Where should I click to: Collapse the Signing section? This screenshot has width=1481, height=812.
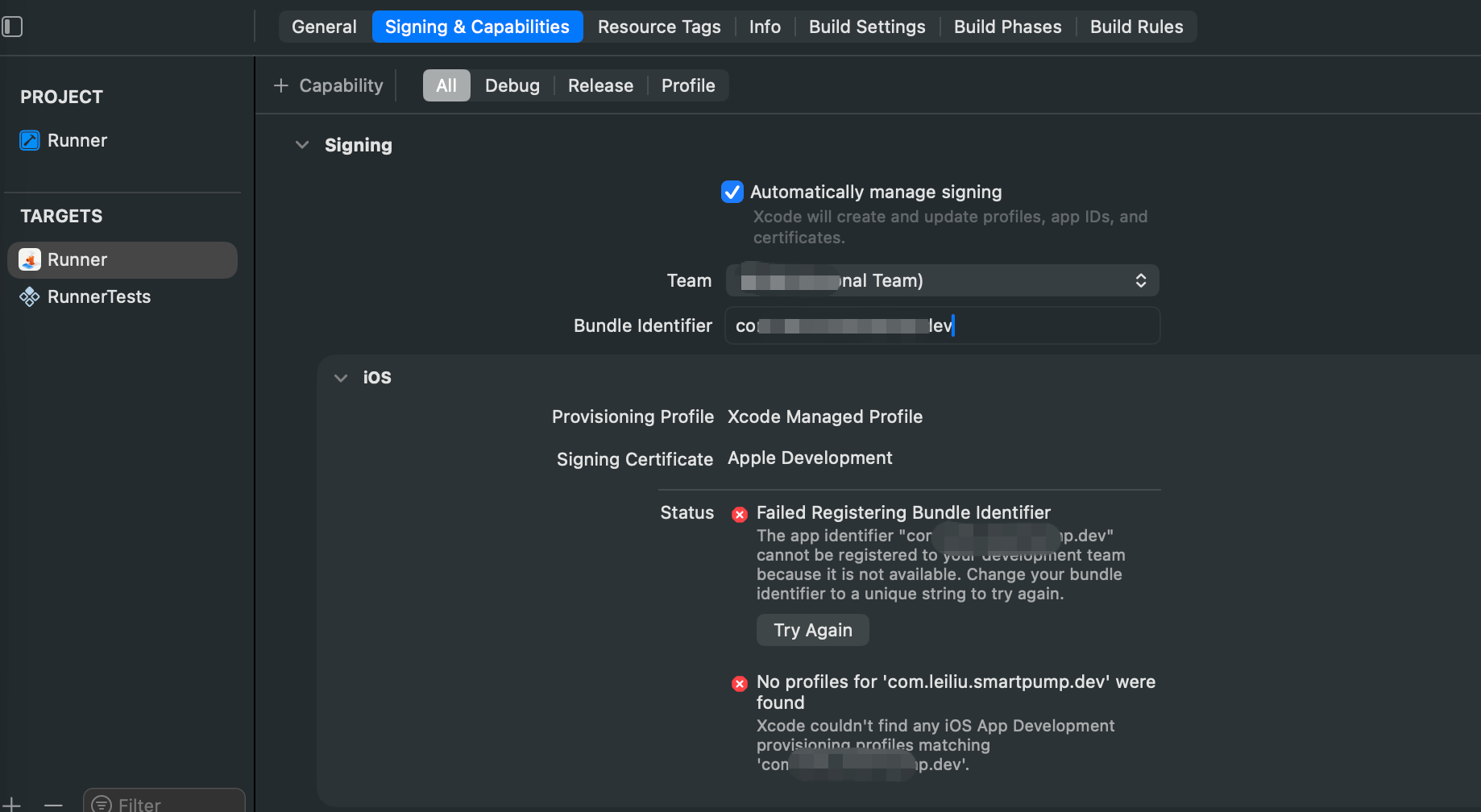(302, 145)
